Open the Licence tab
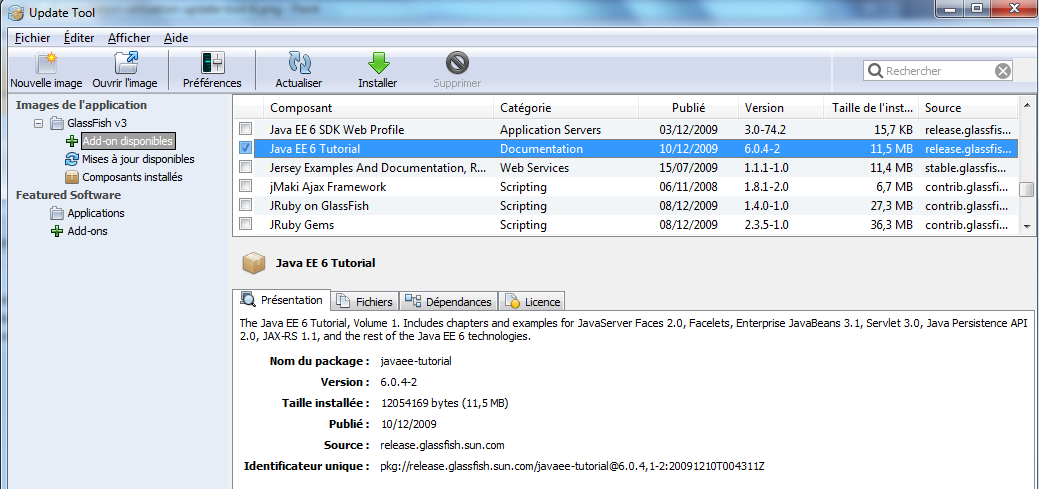The height and width of the screenshot is (489, 1039). coord(534,301)
